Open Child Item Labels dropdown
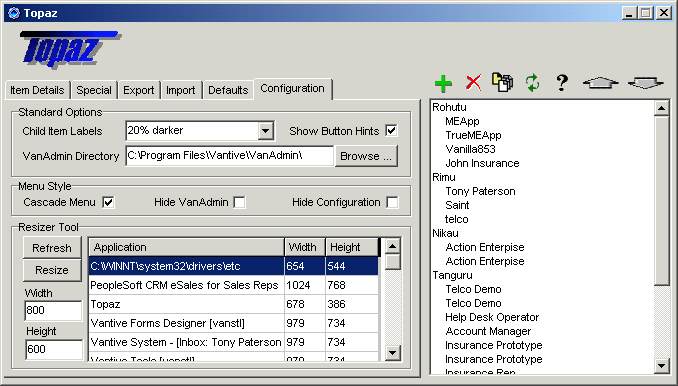 [x=265, y=131]
